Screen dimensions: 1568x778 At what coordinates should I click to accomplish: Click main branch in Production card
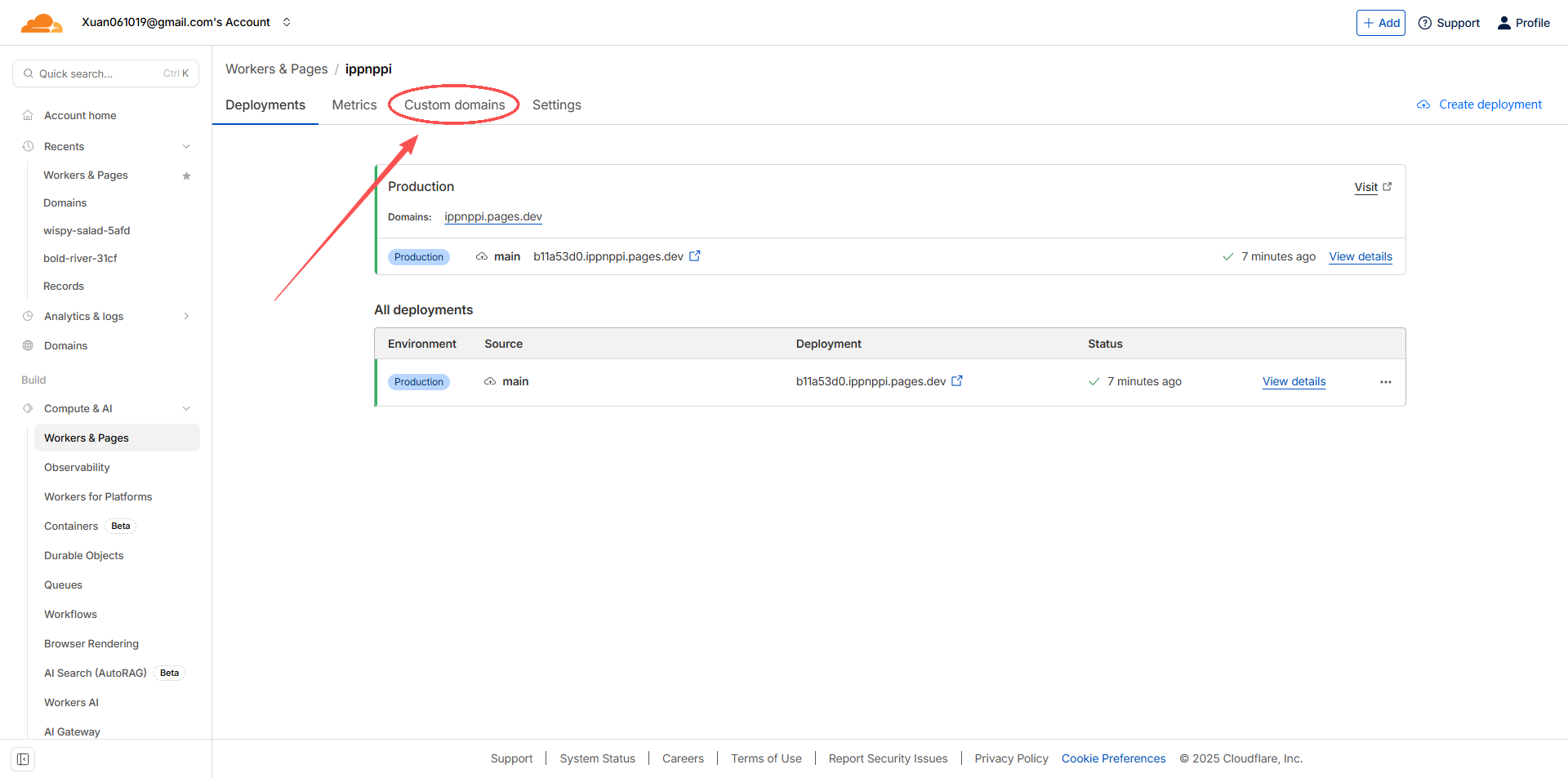tap(507, 256)
